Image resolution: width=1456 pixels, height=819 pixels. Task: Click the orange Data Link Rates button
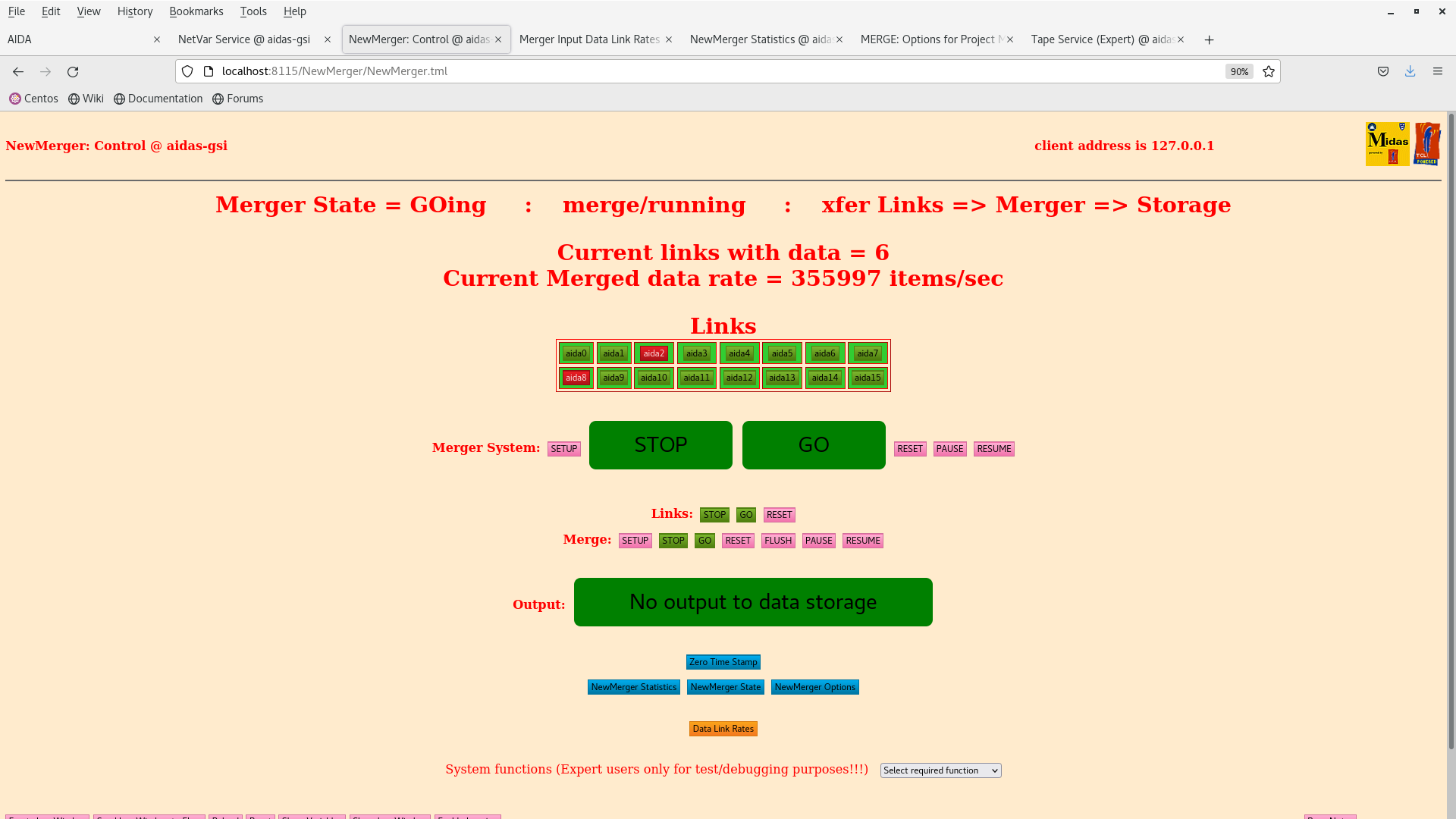point(723,729)
